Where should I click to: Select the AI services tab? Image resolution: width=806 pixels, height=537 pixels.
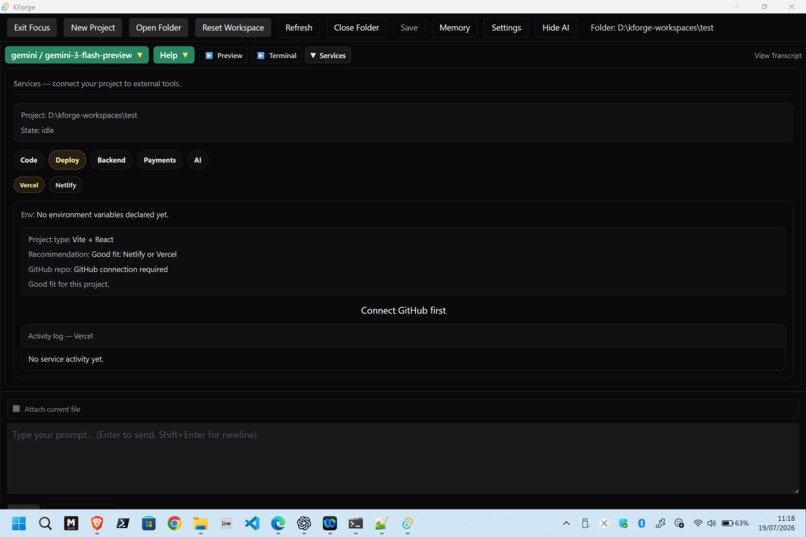coord(197,160)
